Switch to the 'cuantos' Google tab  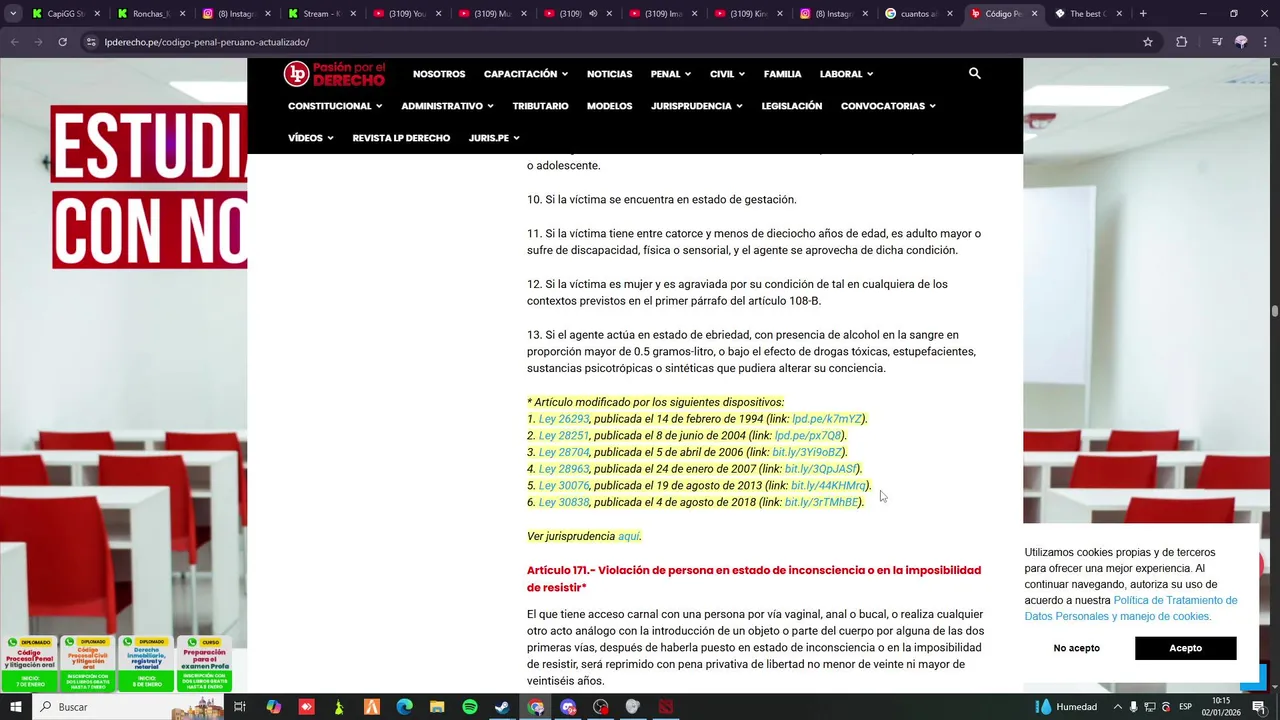(918, 14)
